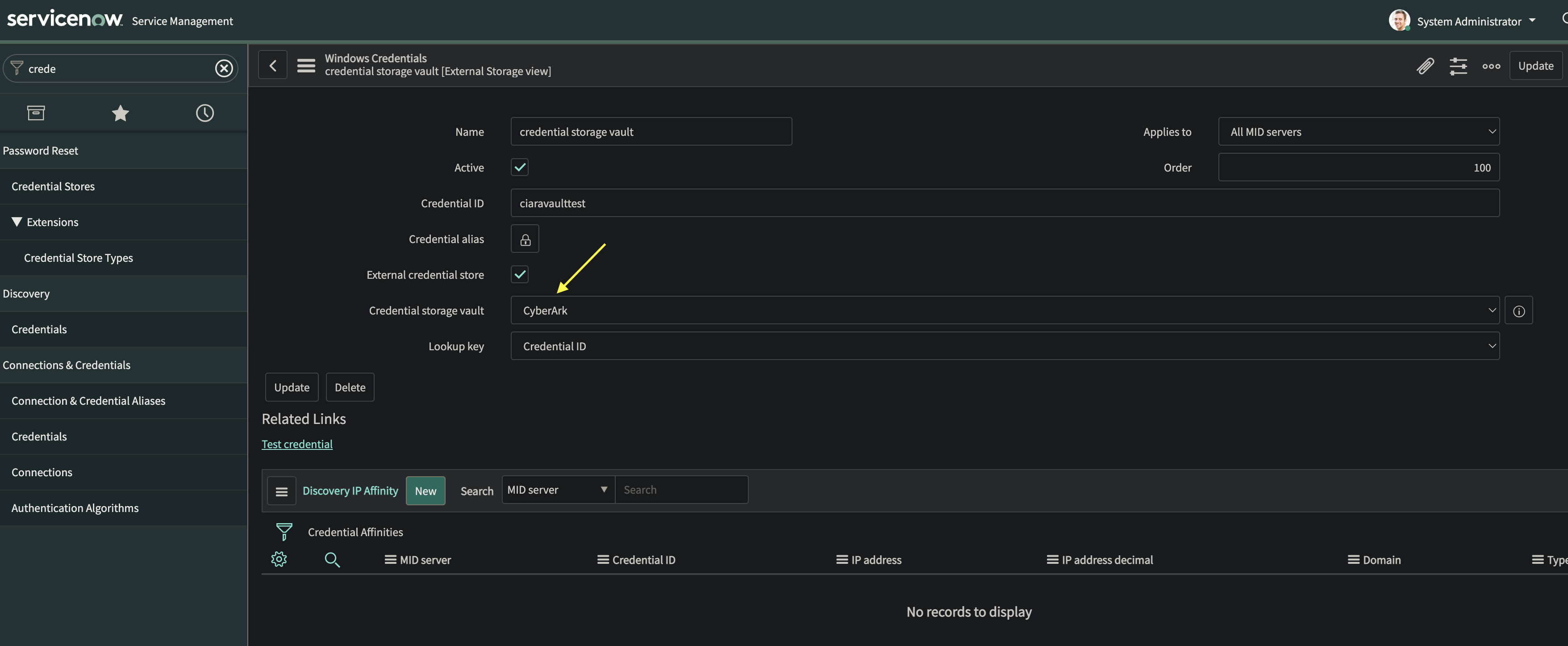
Task: Click info icon beside Credential storage vault
Action: 1519,311
